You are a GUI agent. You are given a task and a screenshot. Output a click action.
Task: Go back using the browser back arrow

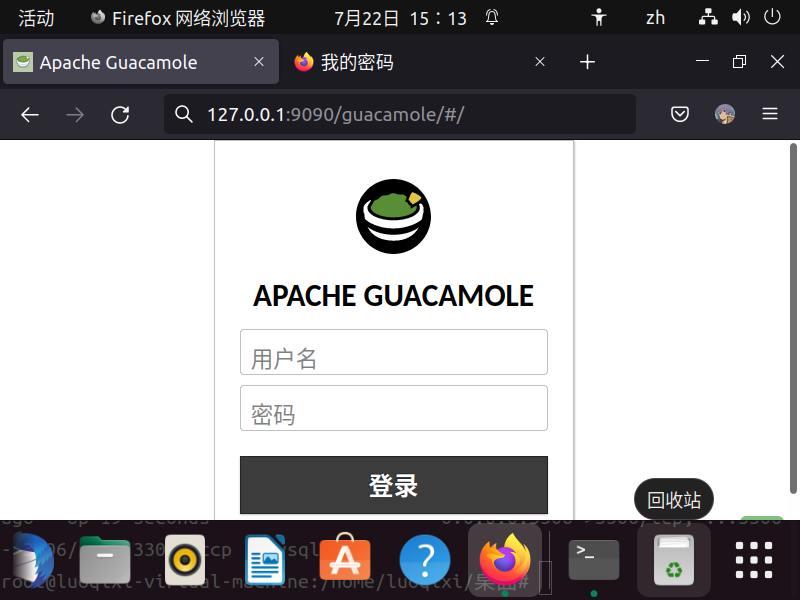pos(29,114)
